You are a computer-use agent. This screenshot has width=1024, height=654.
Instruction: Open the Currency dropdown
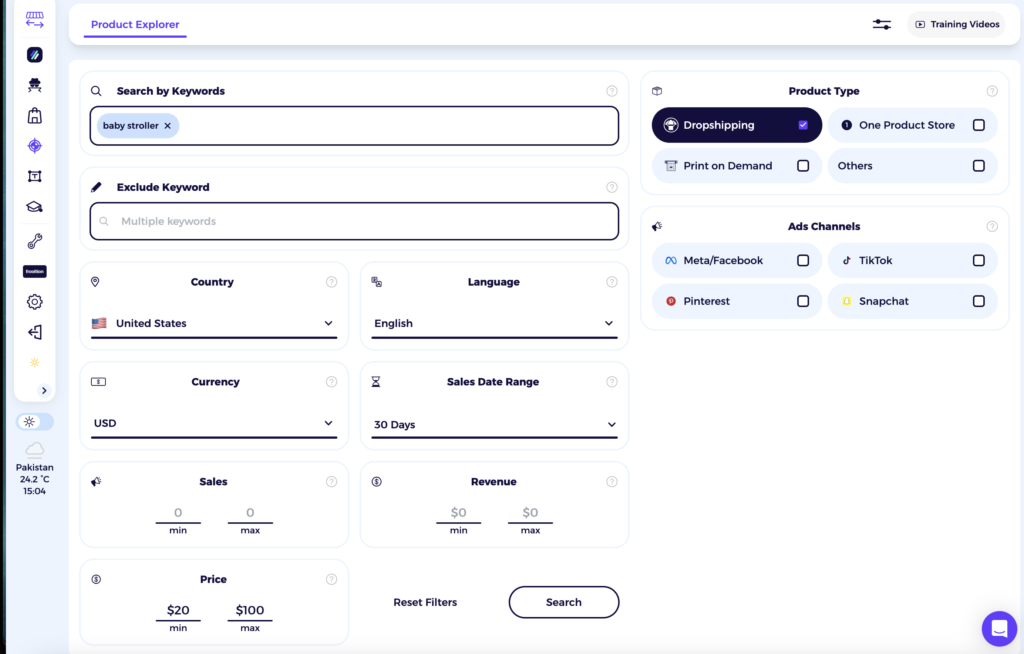click(x=213, y=423)
